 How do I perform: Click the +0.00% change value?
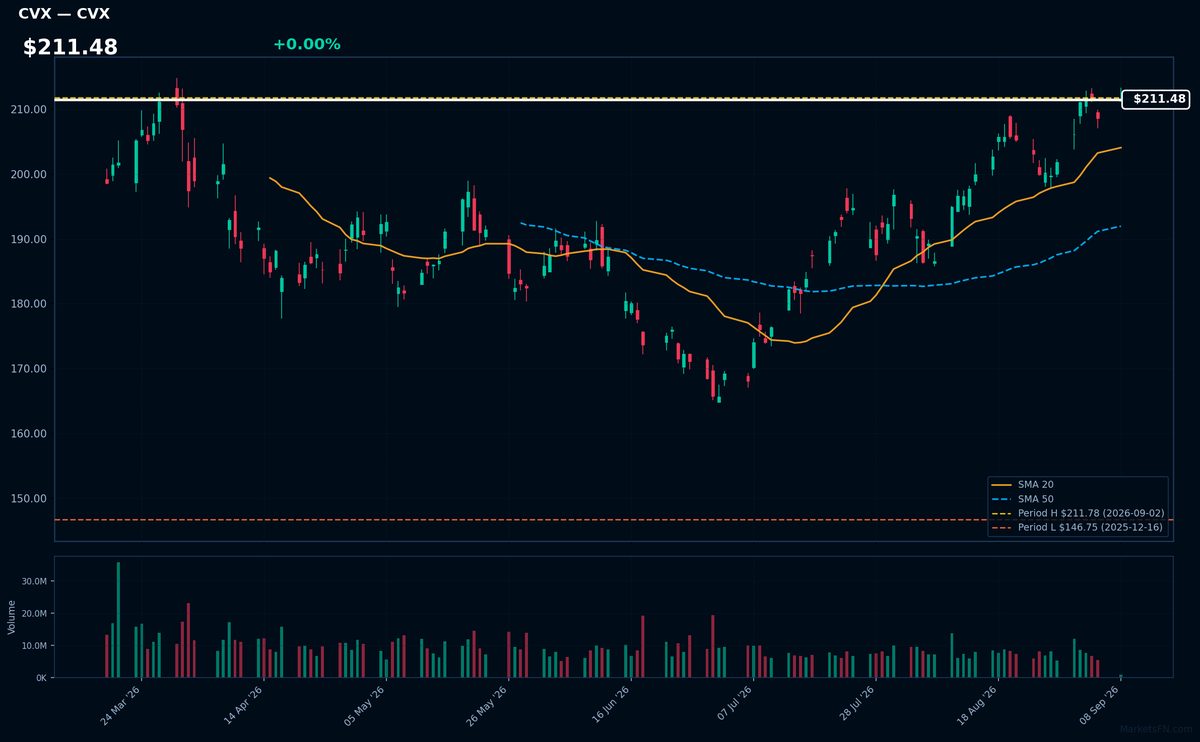pyautogui.click(x=306, y=44)
